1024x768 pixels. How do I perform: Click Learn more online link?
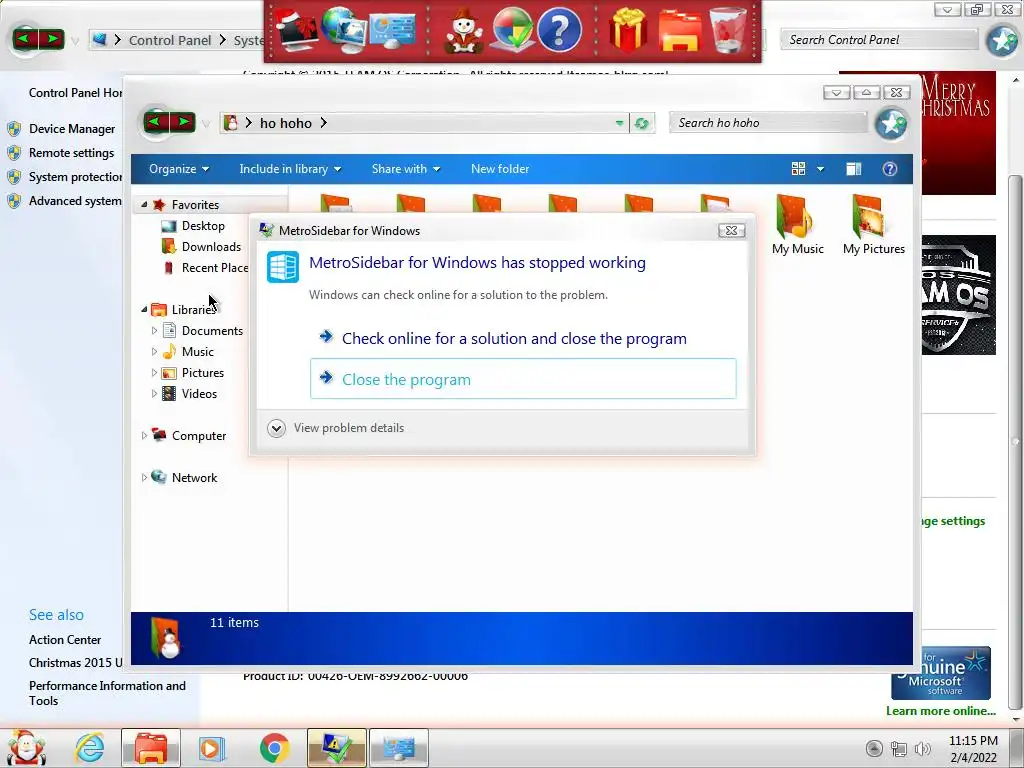tap(940, 711)
